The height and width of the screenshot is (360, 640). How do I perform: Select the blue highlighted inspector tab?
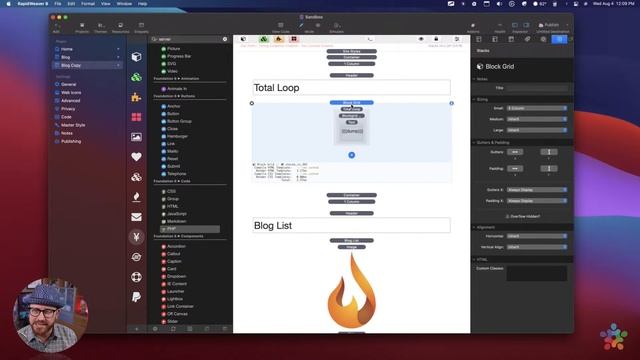click(559, 39)
